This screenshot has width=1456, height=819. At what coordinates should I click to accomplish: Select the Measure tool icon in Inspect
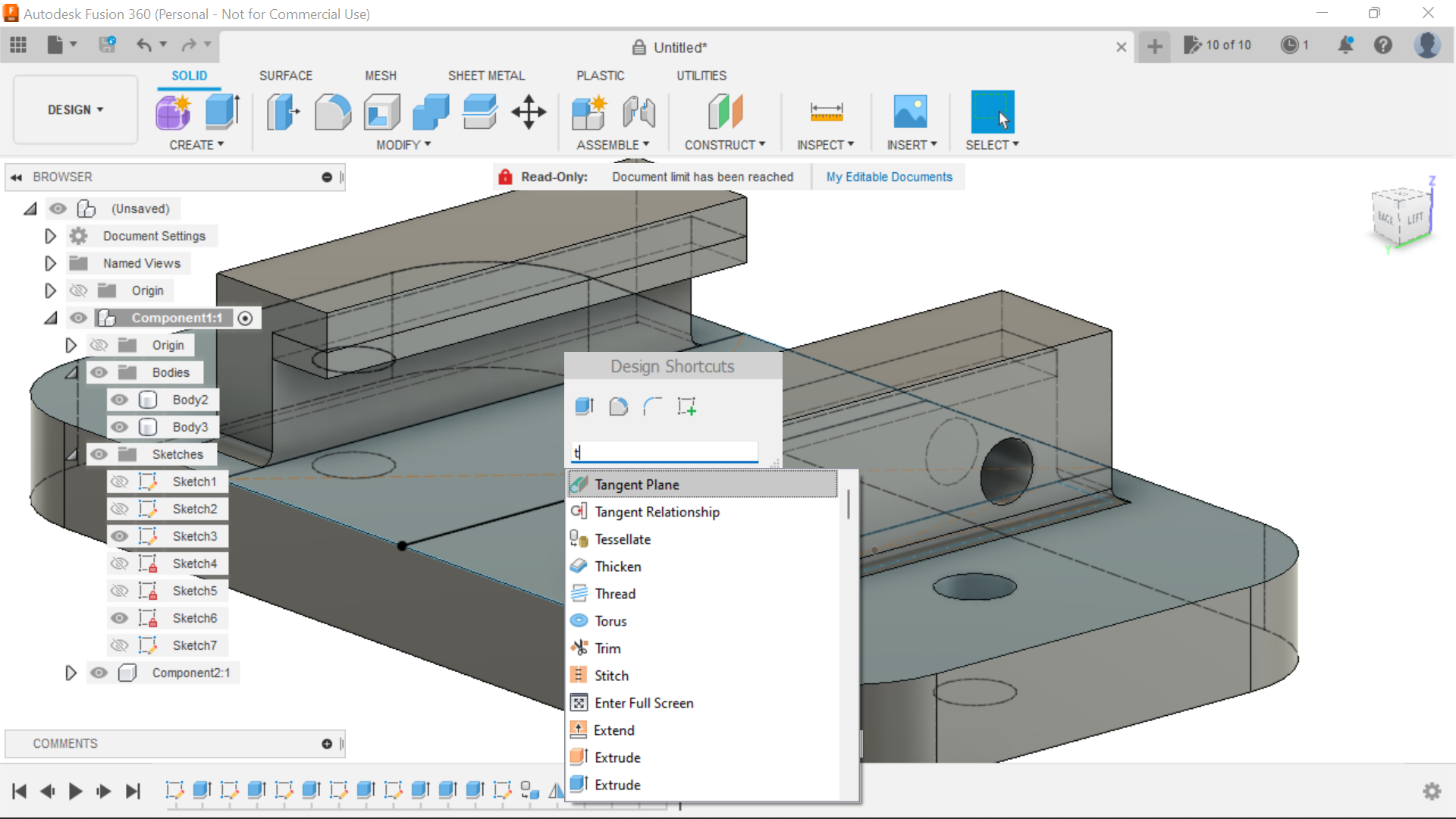coord(827,112)
